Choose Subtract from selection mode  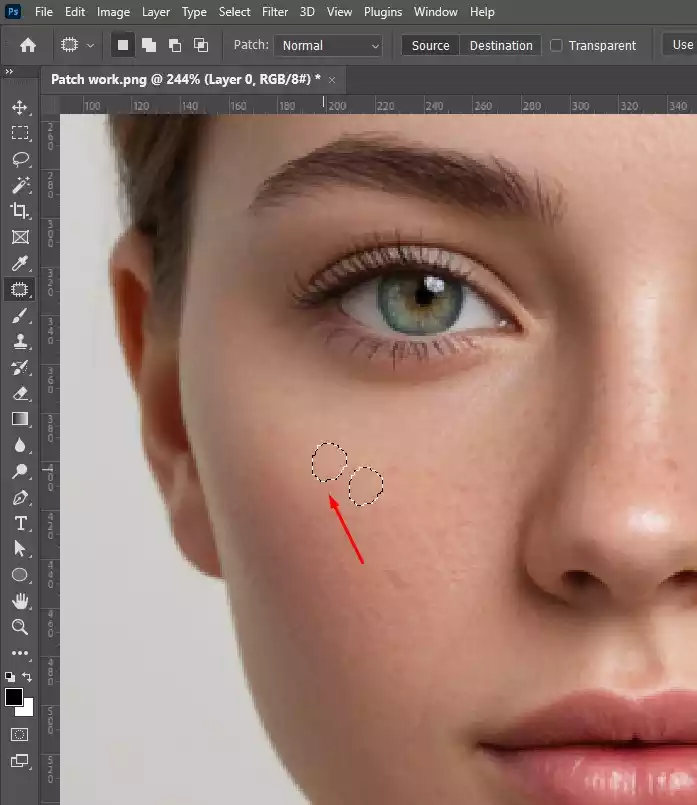point(175,46)
